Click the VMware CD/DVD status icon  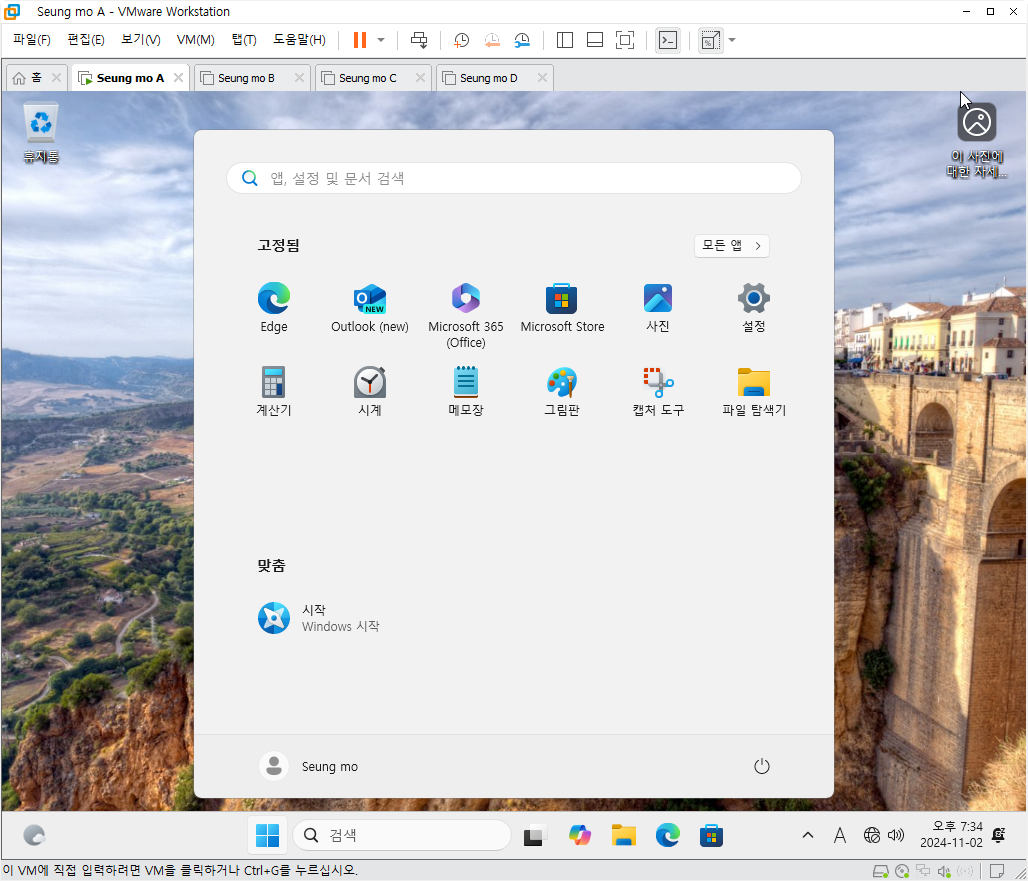[x=902, y=871]
